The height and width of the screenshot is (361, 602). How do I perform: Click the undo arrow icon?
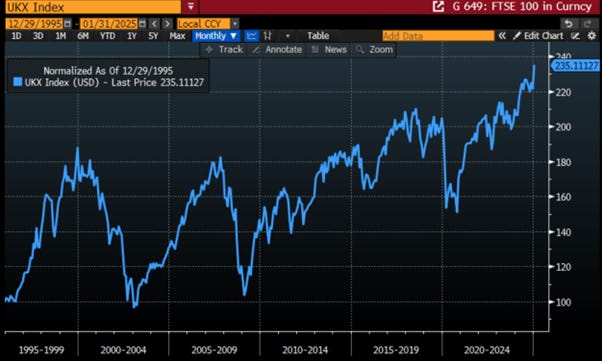(569, 24)
